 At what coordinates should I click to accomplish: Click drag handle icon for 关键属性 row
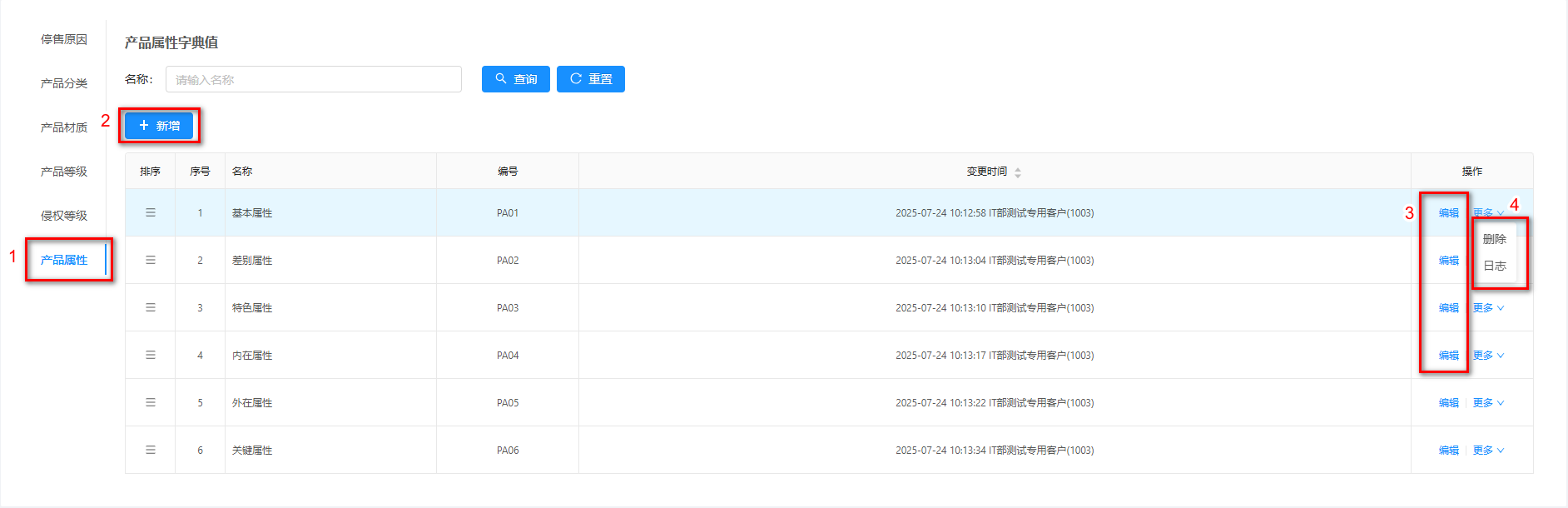[151, 450]
